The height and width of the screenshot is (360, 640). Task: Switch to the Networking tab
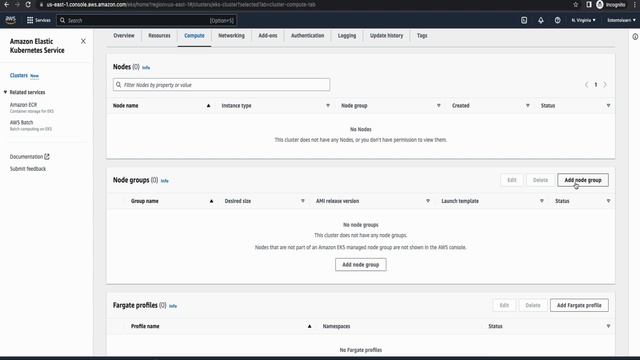[231, 36]
